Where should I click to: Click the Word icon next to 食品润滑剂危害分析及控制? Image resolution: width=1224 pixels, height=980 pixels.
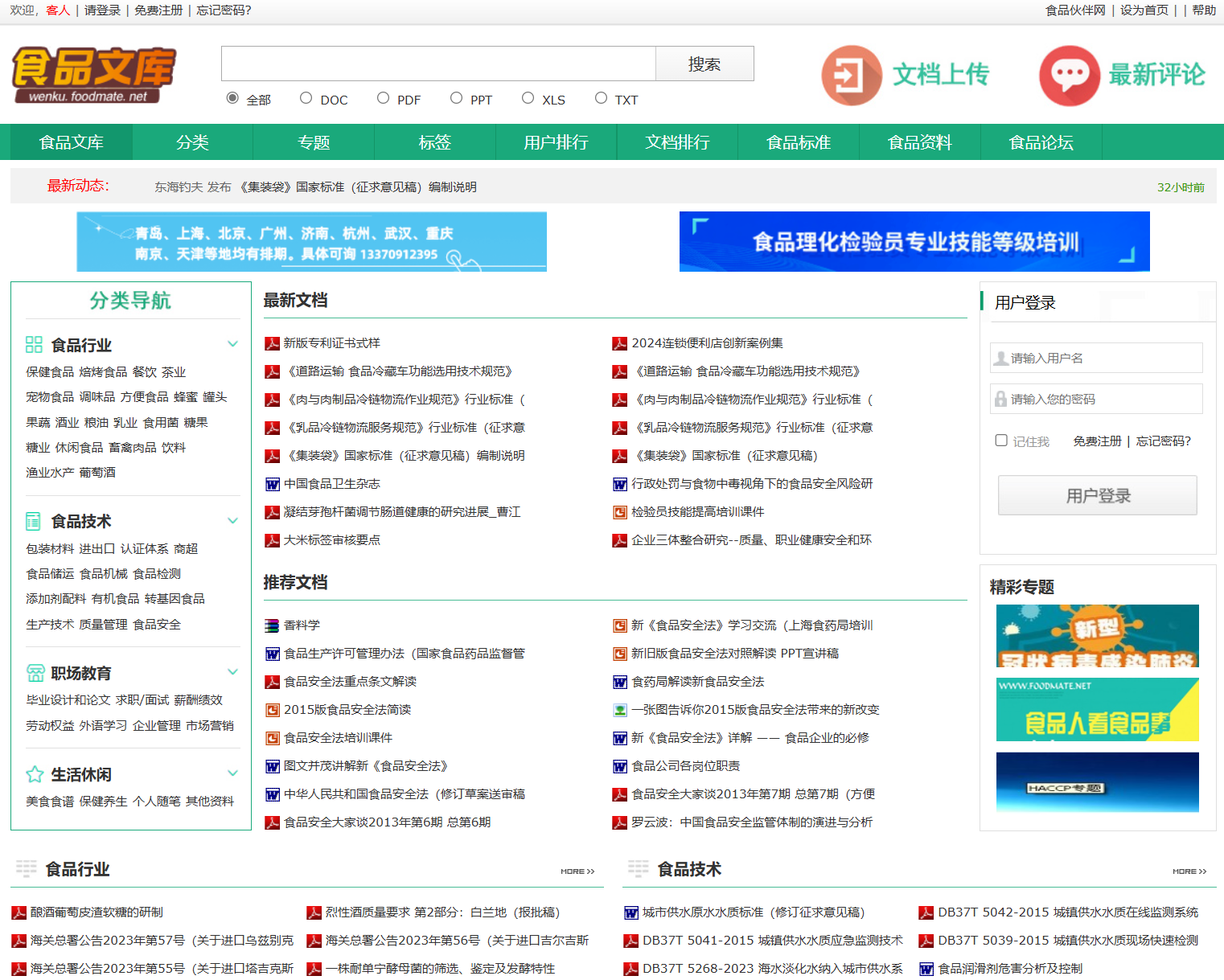(x=926, y=969)
